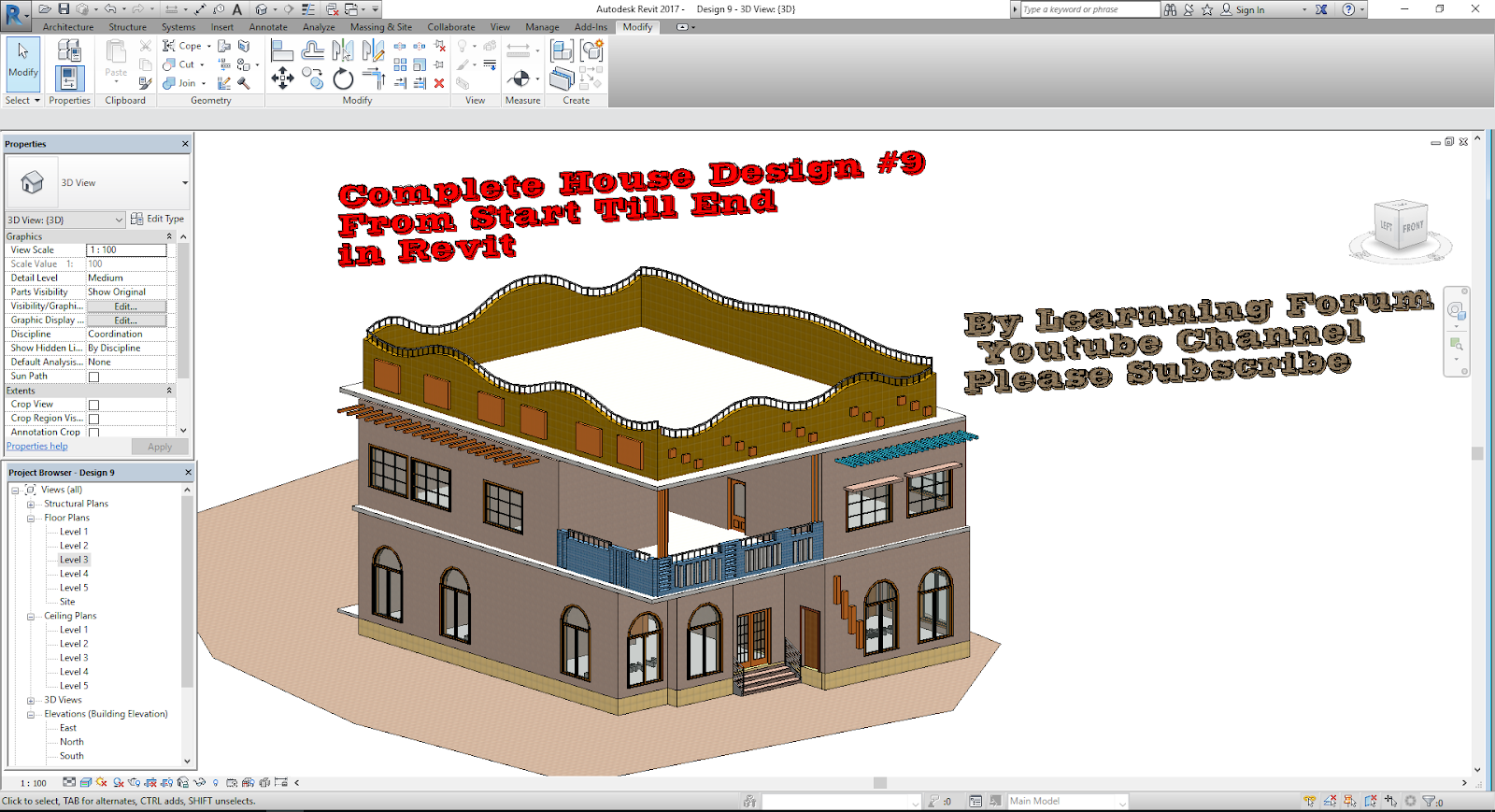This screenshot has height=812, width=1495.
Task: Click the Properties help link
Action: coord(37,447)
